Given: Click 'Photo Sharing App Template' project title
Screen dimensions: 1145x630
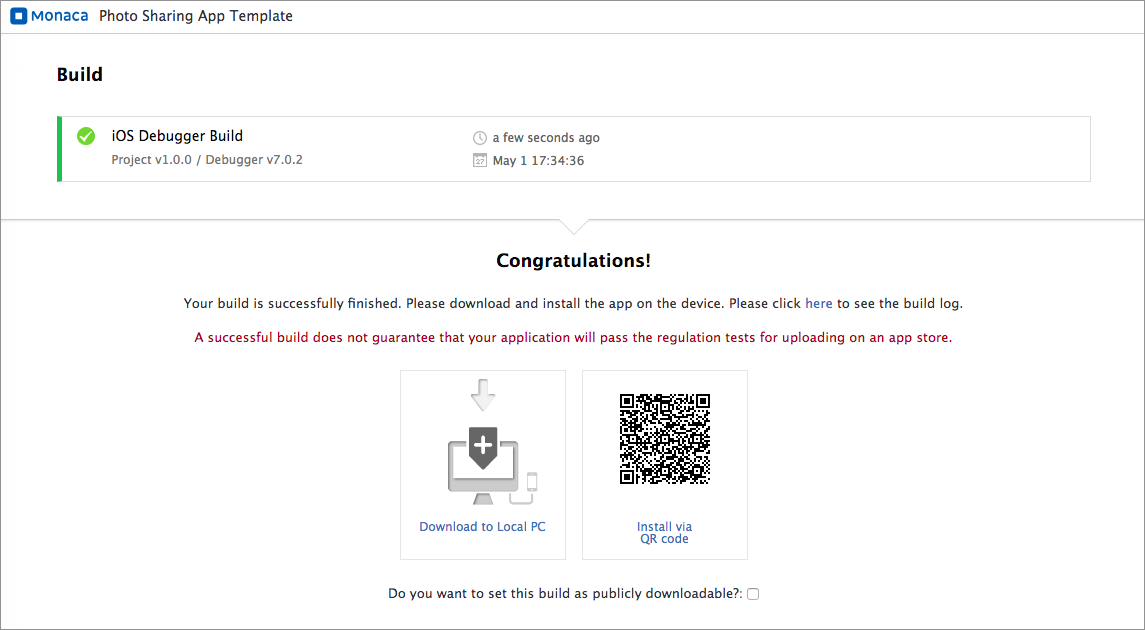Looking at the screenshot, I should click(x=196, y=16).
